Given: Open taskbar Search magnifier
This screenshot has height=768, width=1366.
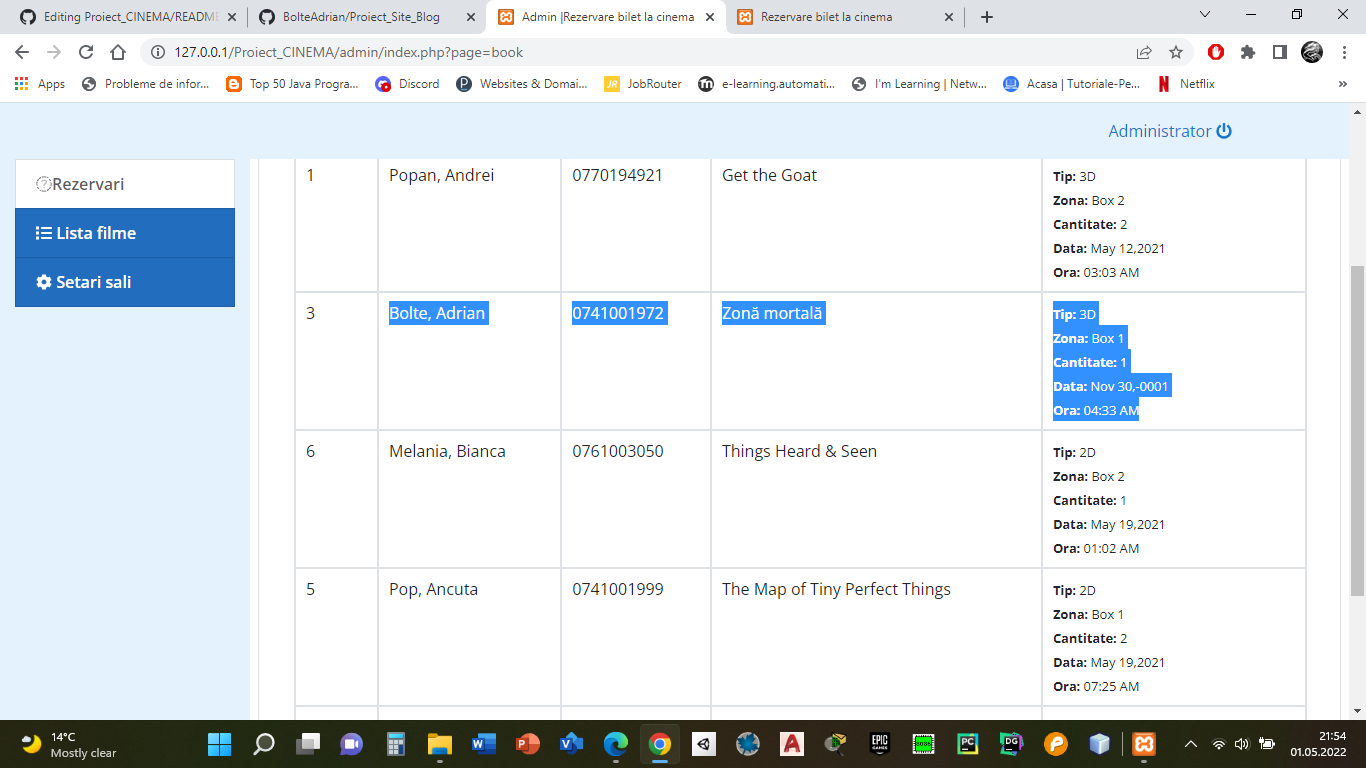Looking at the screenshot, I should [264, 744].
